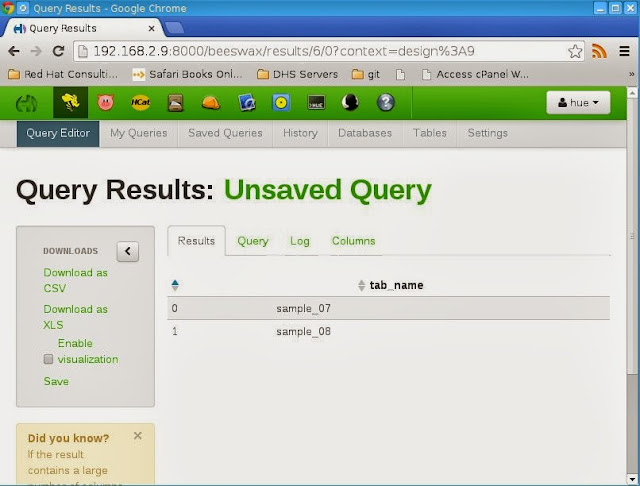The width and height of the screenshot is (640, 486).
Task: Click the Enable visualization label
Action: tap(88, 351)
